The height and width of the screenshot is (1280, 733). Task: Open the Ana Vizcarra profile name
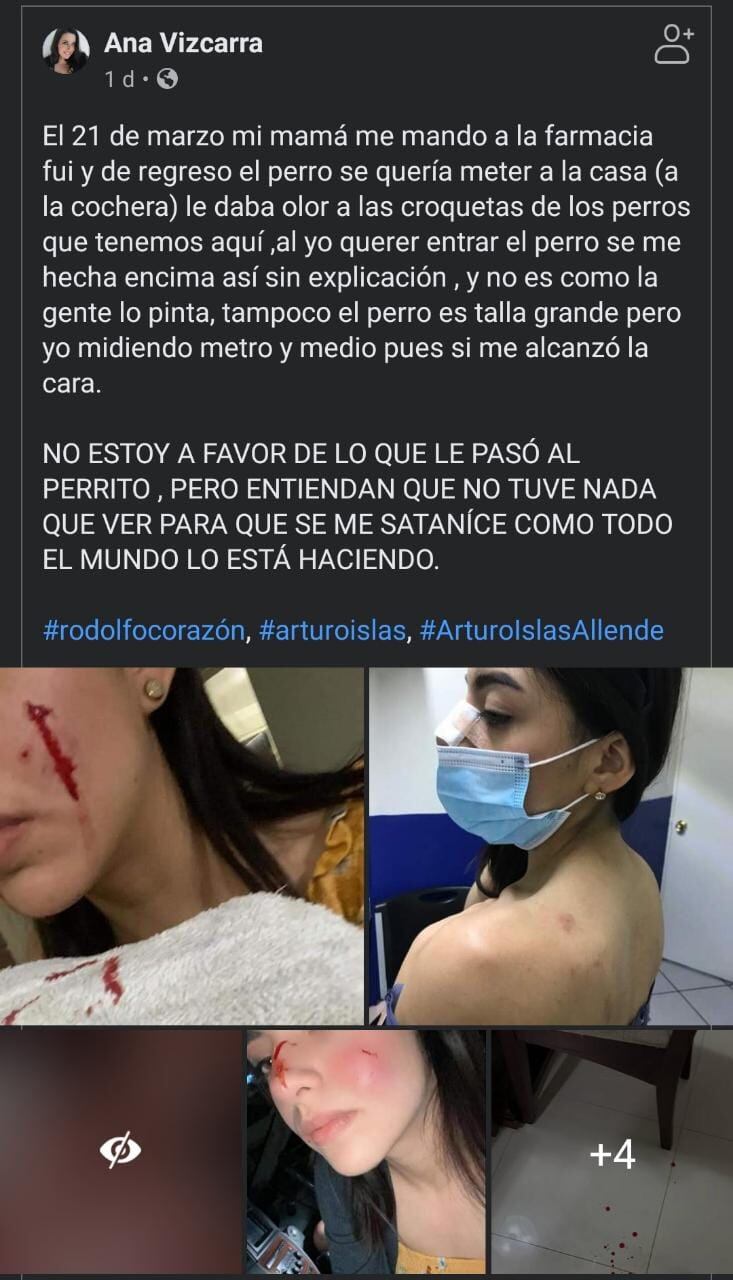(183, 43)
